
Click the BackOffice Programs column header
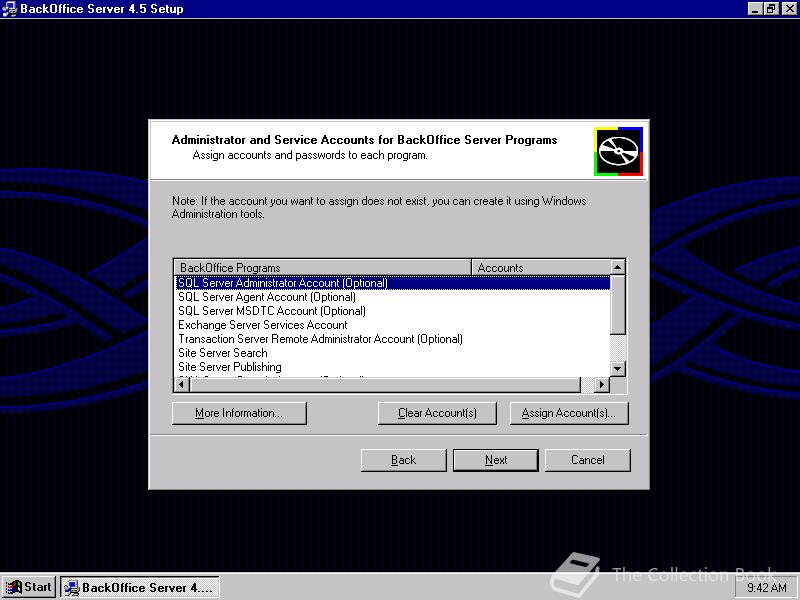[x=322, y=267]
